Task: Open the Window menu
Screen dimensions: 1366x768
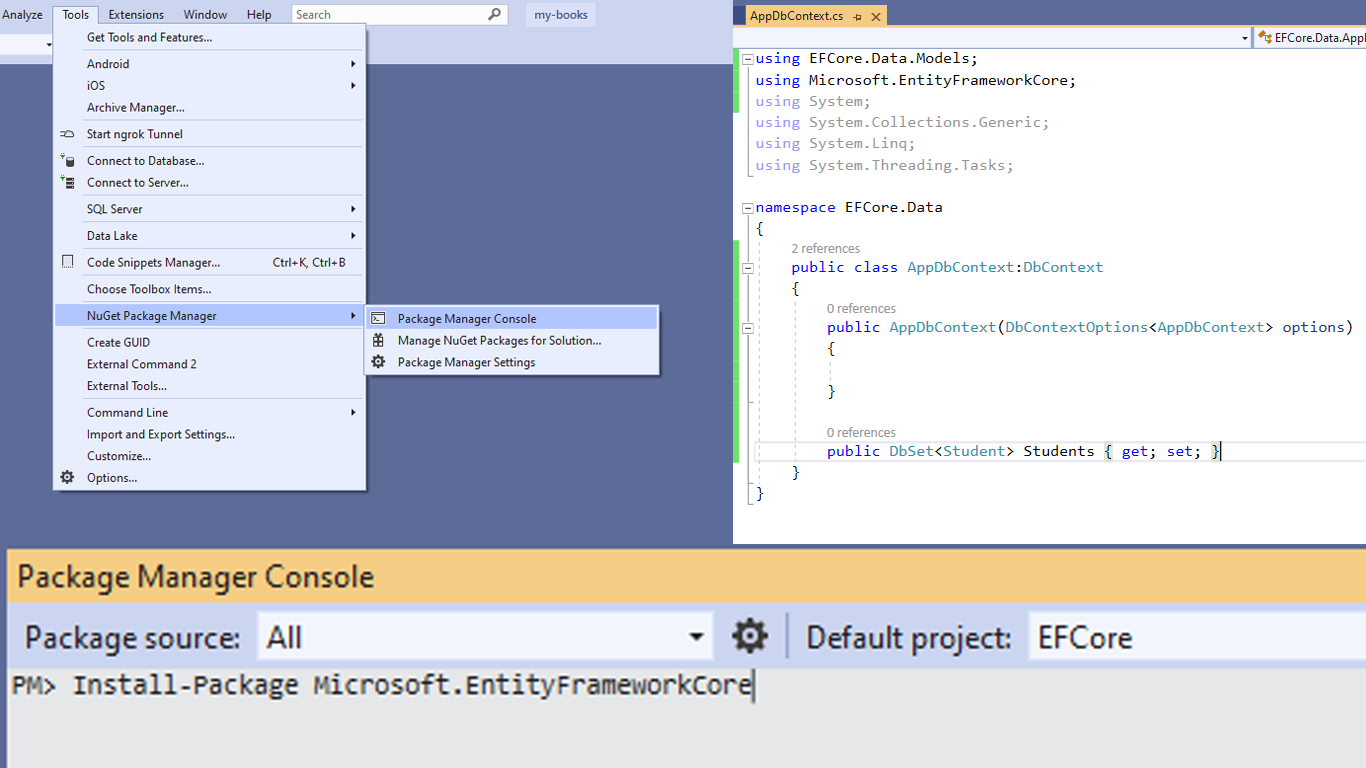Action: tap(205, 14)
